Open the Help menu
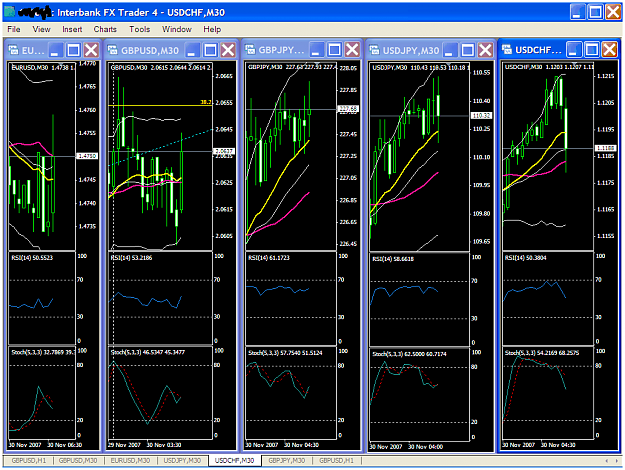Viewport: 625px width, 470px height. point(212,29)
